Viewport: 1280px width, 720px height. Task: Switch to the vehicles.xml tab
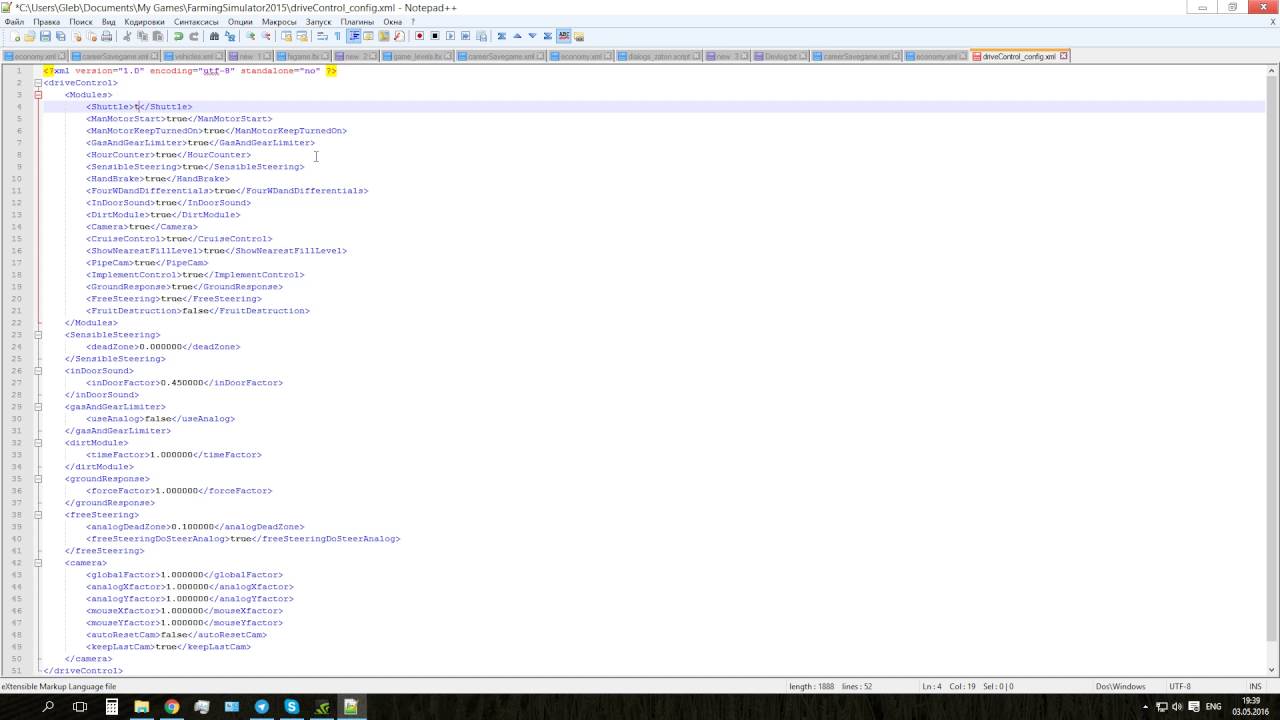192,56
